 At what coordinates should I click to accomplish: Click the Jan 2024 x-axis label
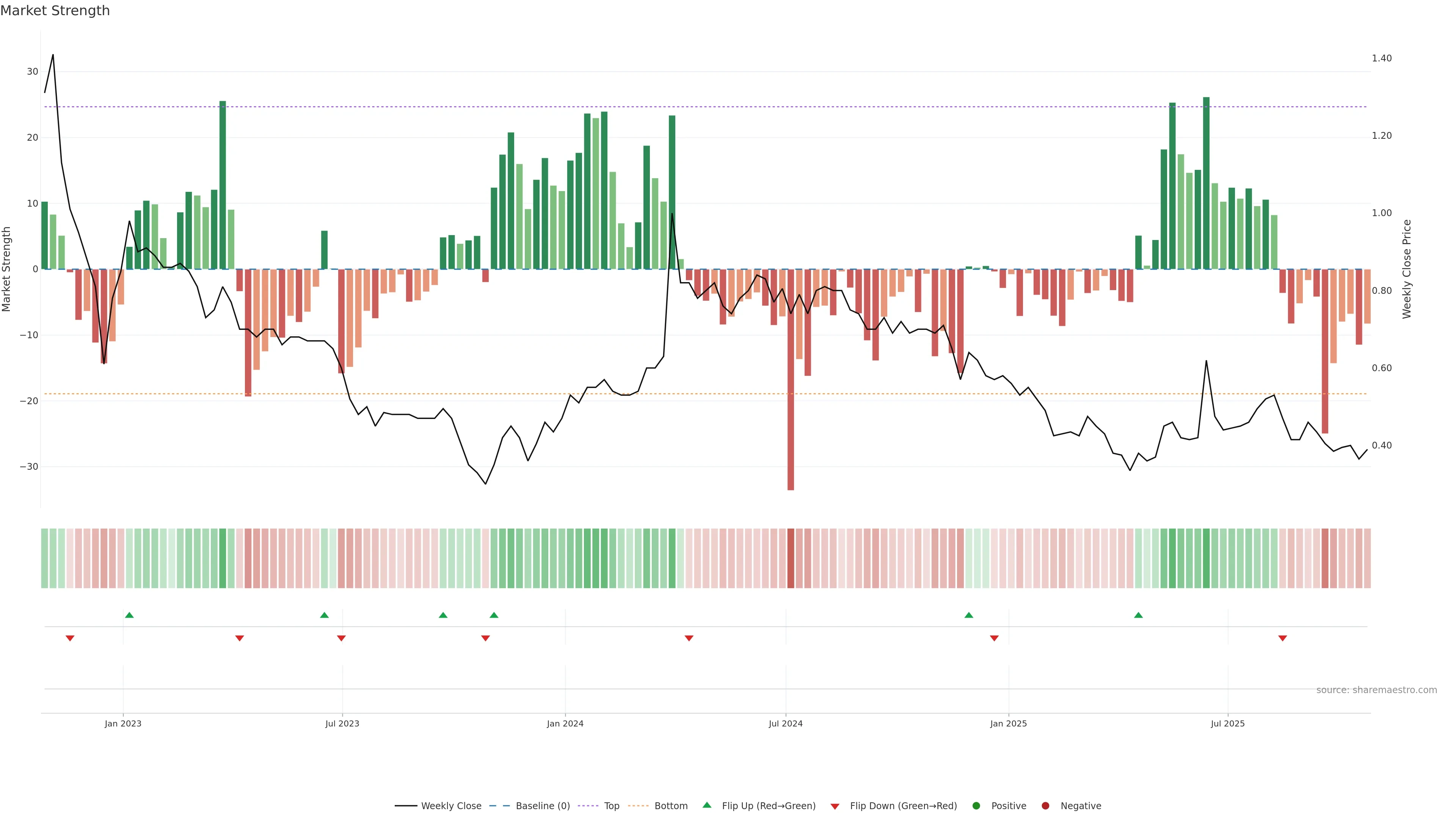565,723
